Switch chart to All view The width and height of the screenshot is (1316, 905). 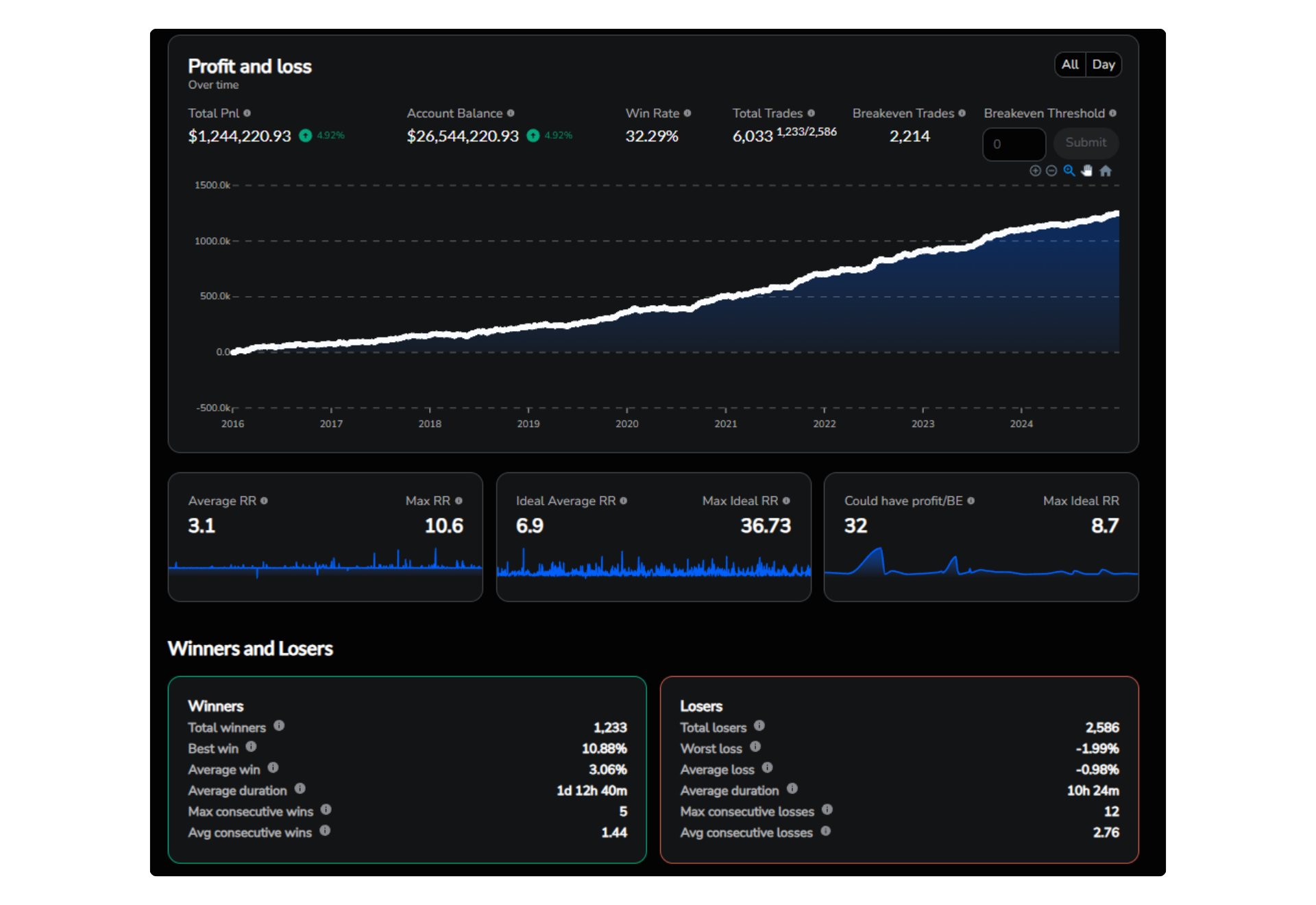click(x=1070, y=64)
